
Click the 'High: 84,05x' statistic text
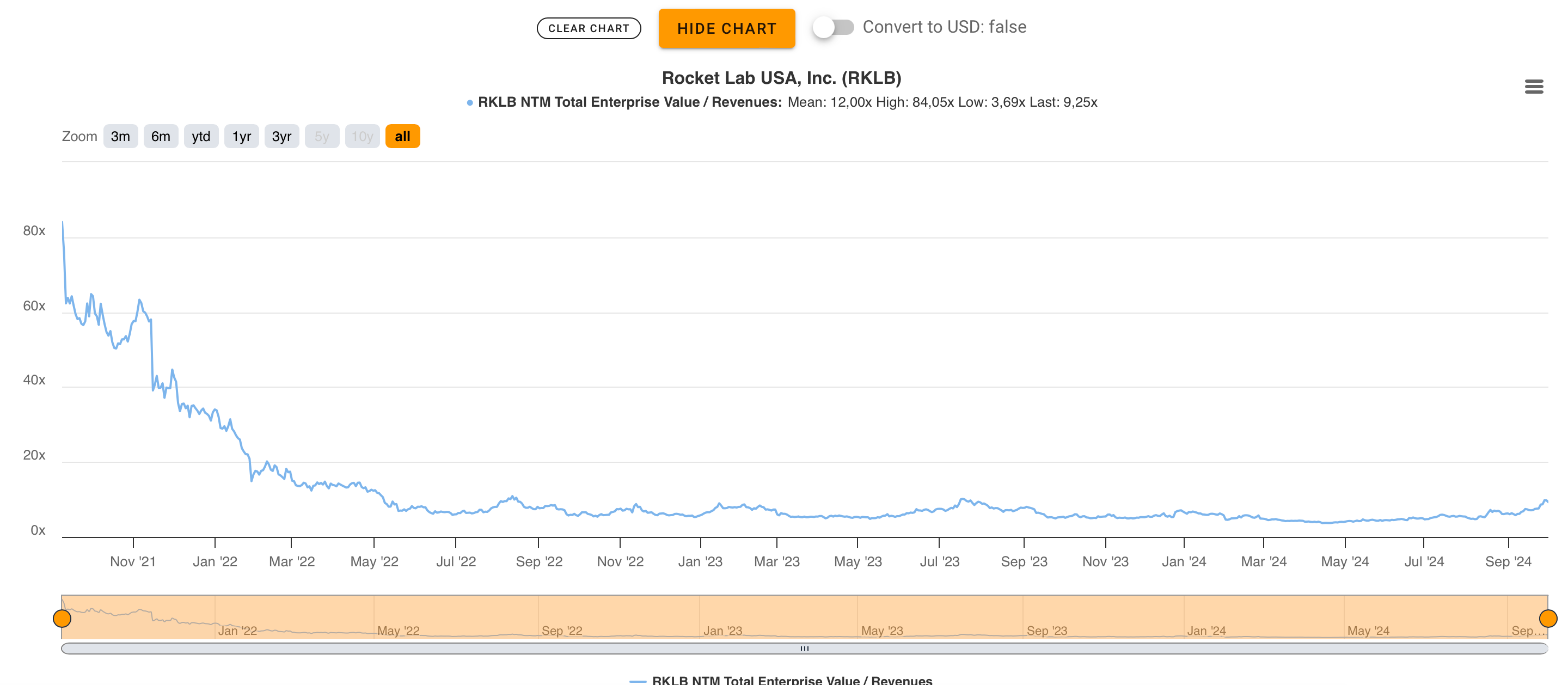click(914, 102)
